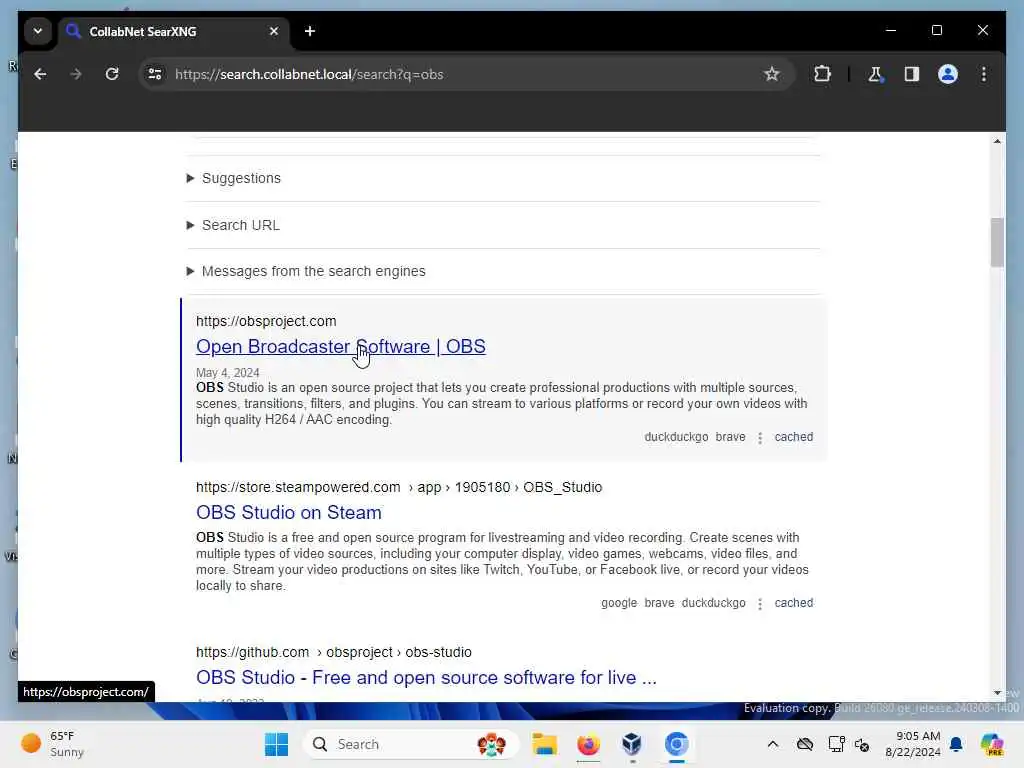
Task: Open the weather widget showing 65°F Sunny
Action: pos(52,744)
